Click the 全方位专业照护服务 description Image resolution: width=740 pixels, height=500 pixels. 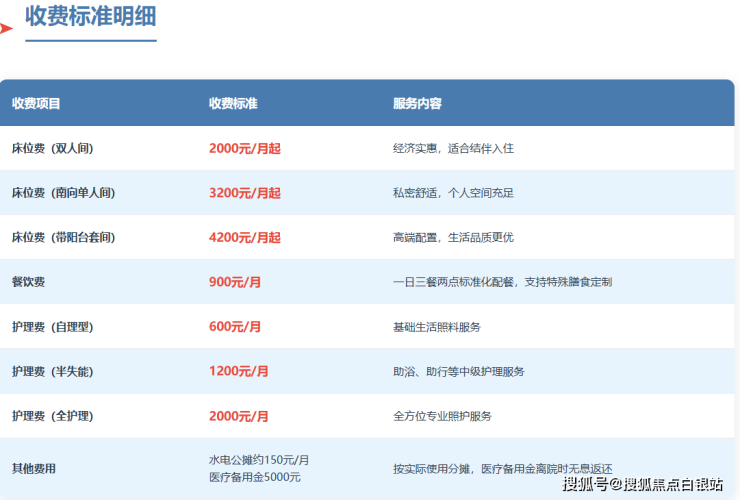(442, 415)
